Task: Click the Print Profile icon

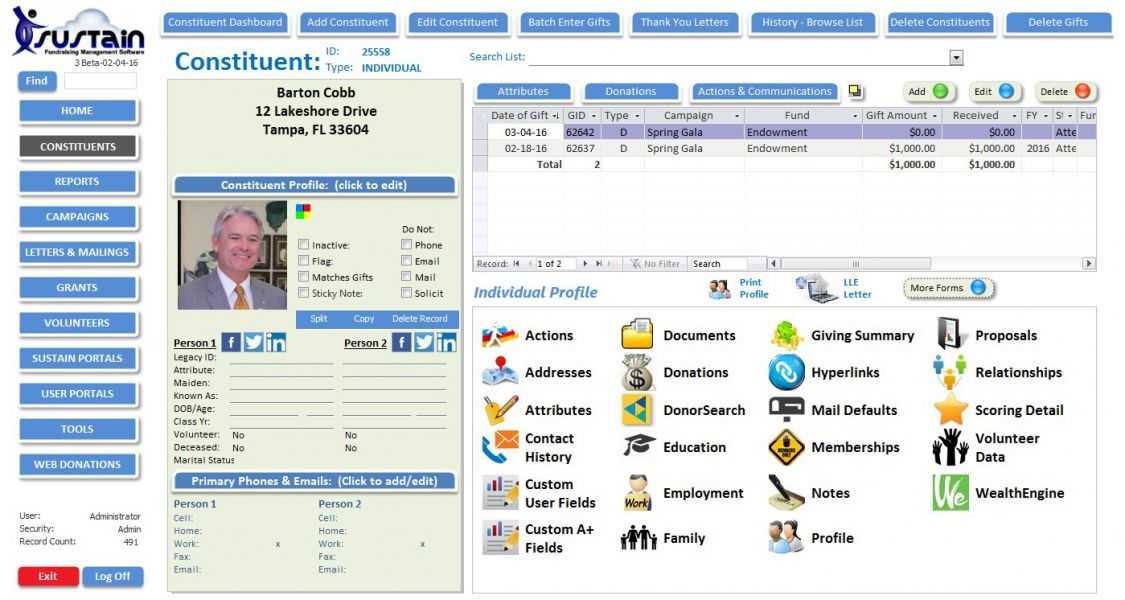Action: pyautogui.click(x=729, y=287)
